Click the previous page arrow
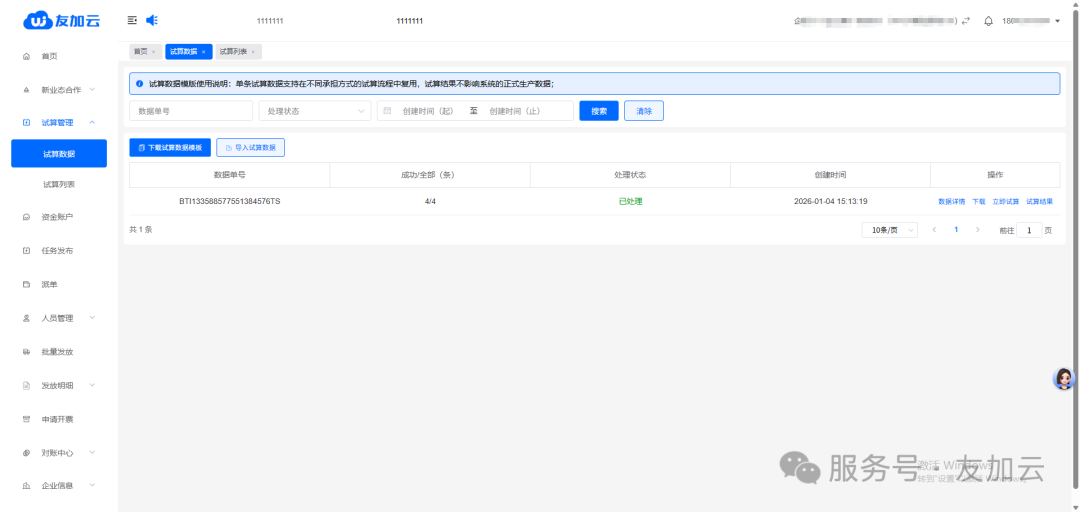This screenshot has height=512, width=1080. click(935, 229)
